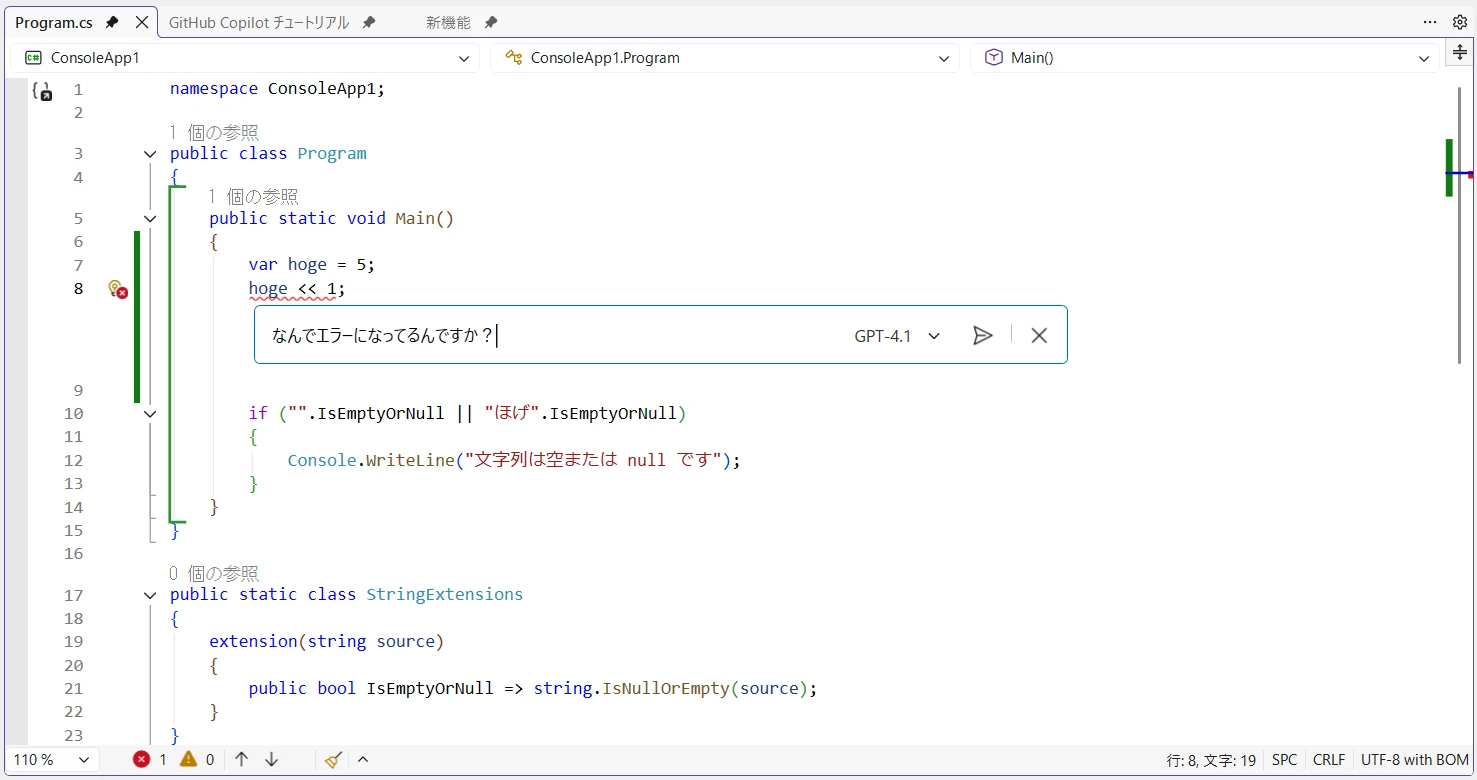This screenshot has width=1477, height=780.
Task: Collapse the StringExtensions class region
Action: pos(150,595)
